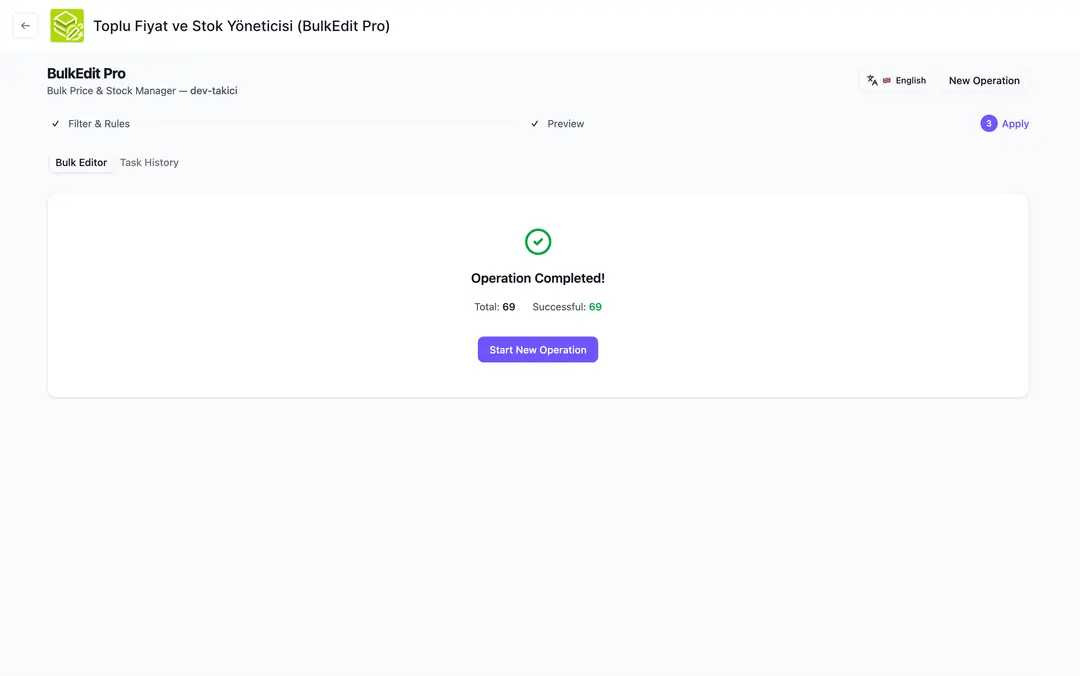The image size is (1080, 676).
Task: Click the translate language icon
Action: pyautogui.click(x=872, y=81)
